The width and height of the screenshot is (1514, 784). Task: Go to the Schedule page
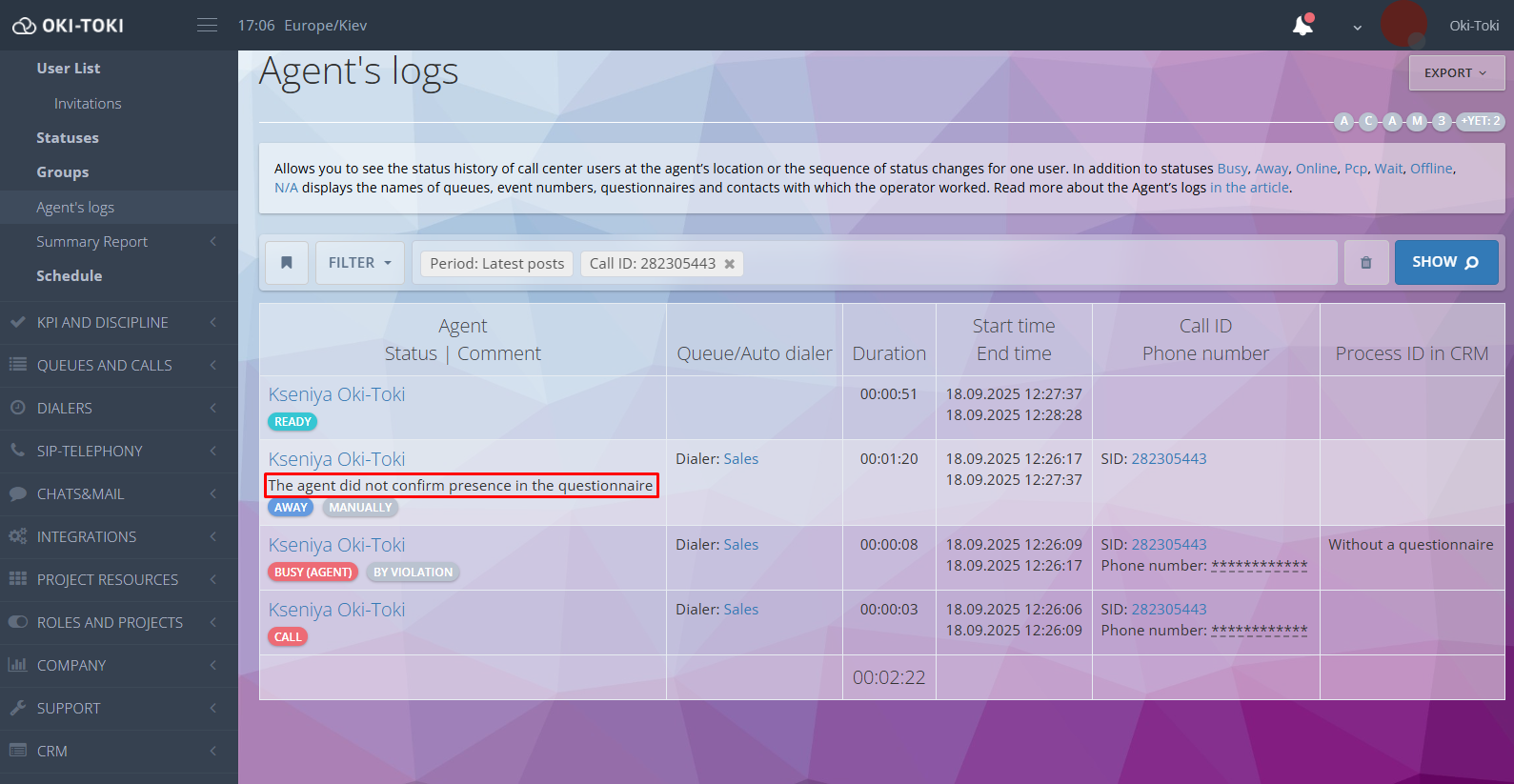[x=70, y=276]
